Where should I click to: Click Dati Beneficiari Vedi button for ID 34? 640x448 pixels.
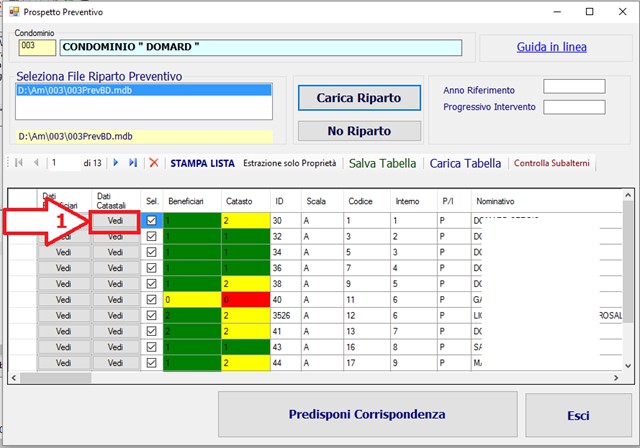tap(64, 252)
